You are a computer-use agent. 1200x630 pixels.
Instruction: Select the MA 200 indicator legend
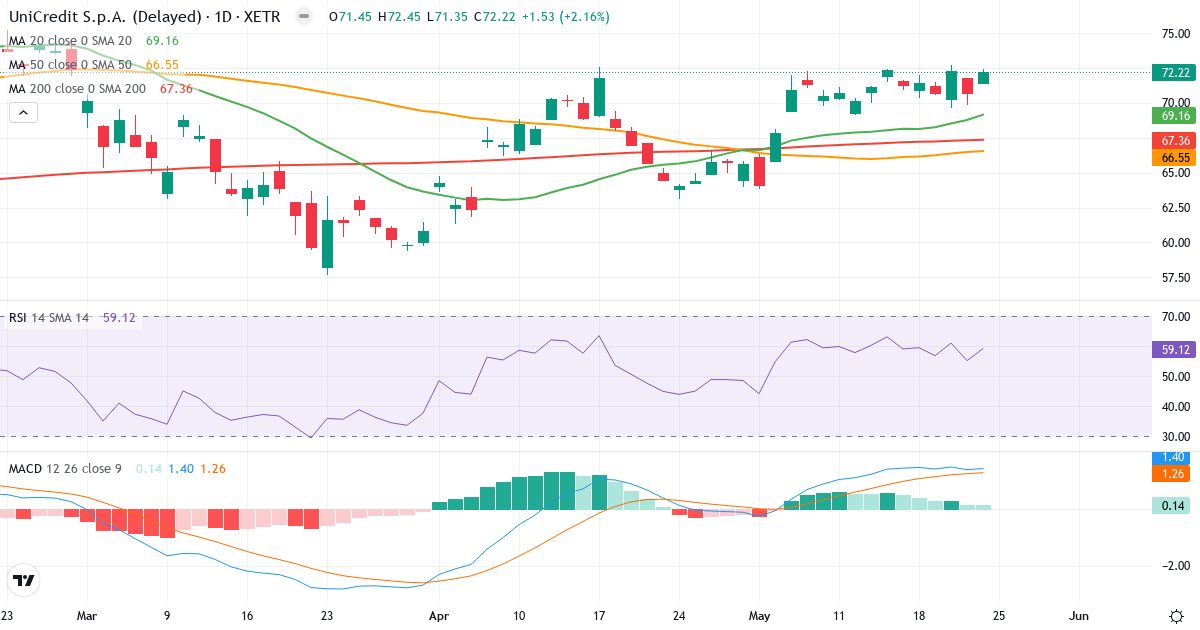point(75,89)
